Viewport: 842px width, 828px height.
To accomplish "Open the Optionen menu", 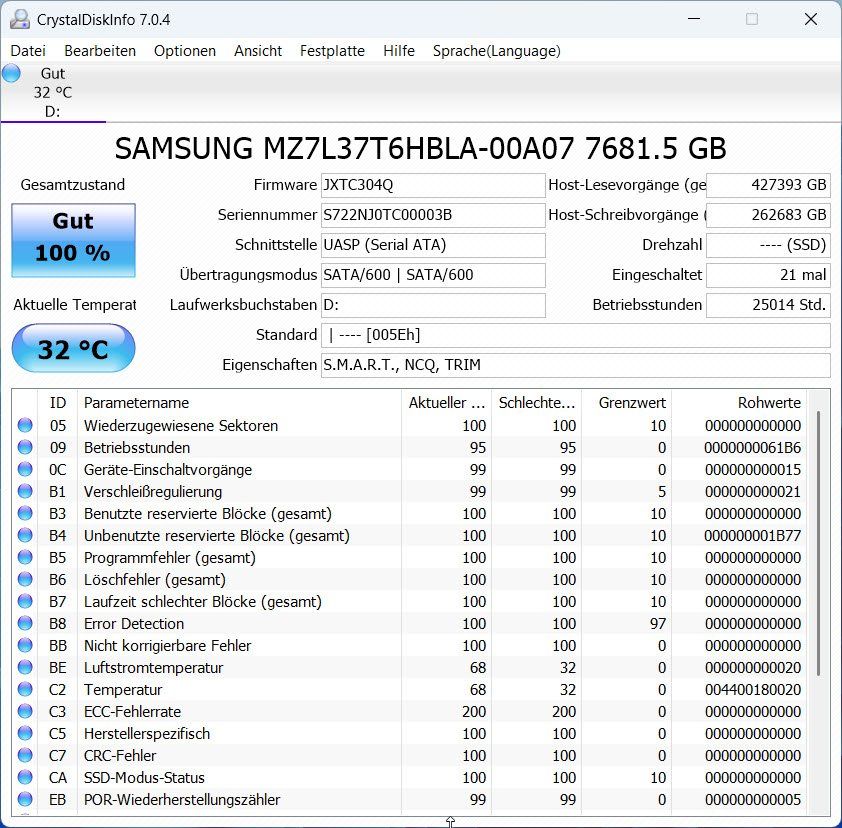I will tap(185, 51).
